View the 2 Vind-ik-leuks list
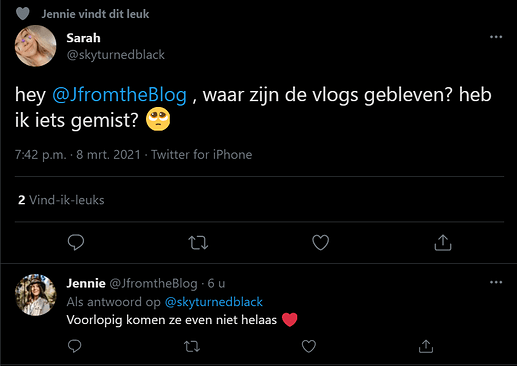This screenshot has height=366, width=517. (61, 200)
